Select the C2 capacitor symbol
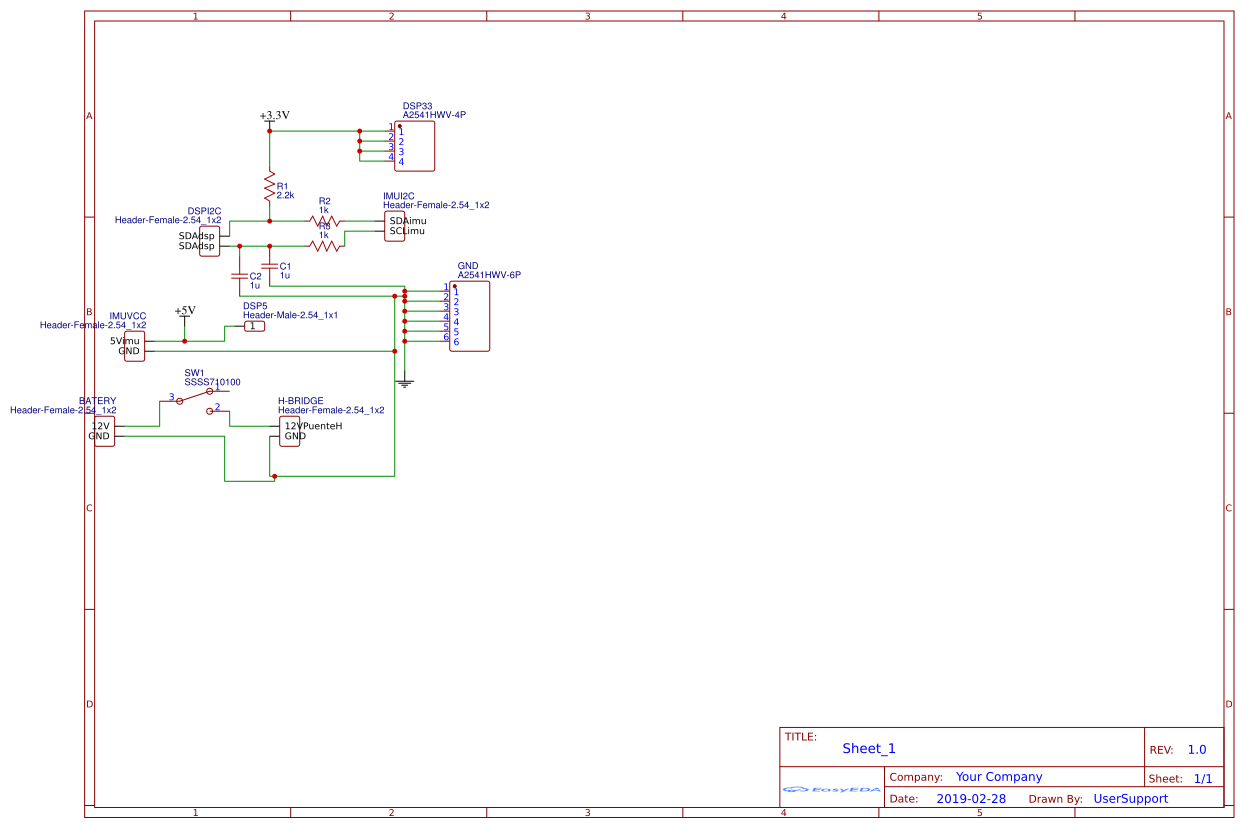Viewport: 1244px width, 828px height. 239,275
